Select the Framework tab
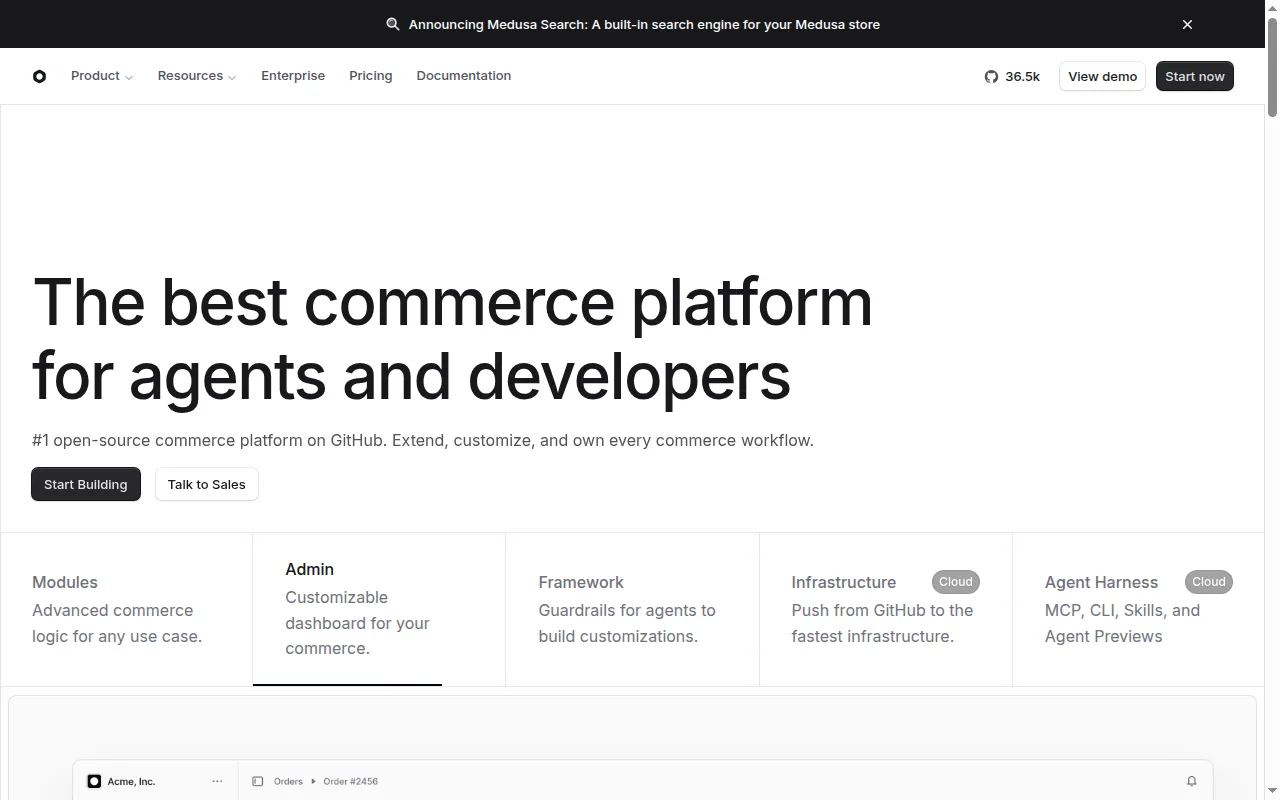This screenshot has width=1280, height=800. coord(632,609)
